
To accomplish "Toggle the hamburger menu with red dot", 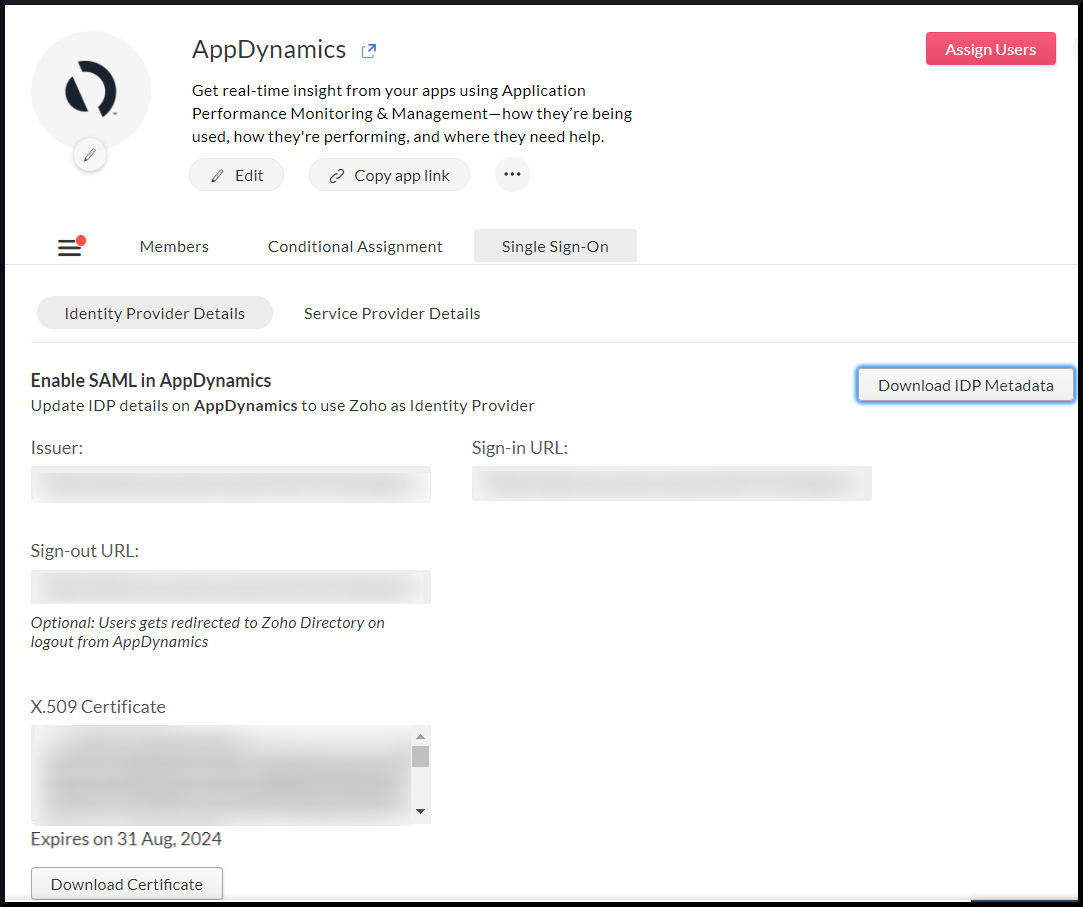I will click(70, 246).
